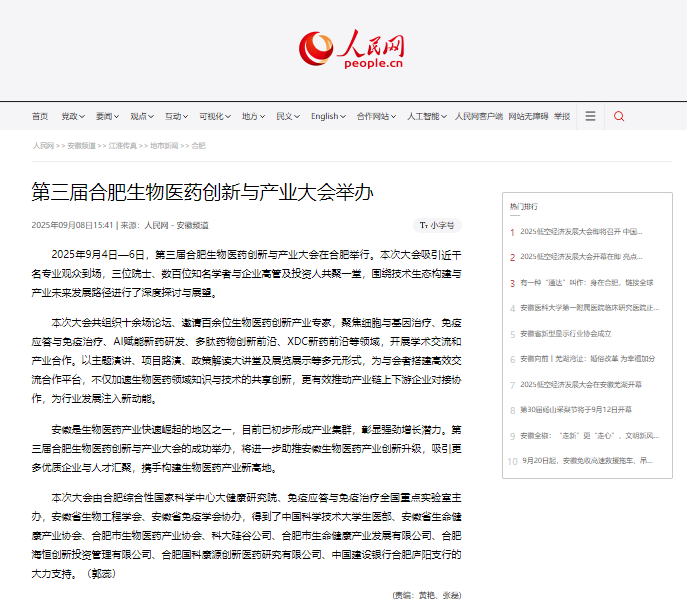This screenshot has width=687, height=609.
Task: Expand the 地方 dropdown
Action: (x=253, y=116)
